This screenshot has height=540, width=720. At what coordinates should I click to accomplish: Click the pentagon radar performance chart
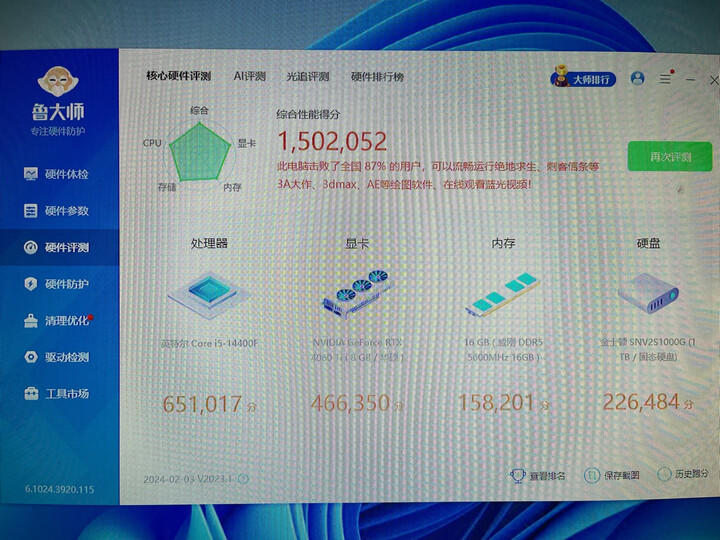(199, 152)
